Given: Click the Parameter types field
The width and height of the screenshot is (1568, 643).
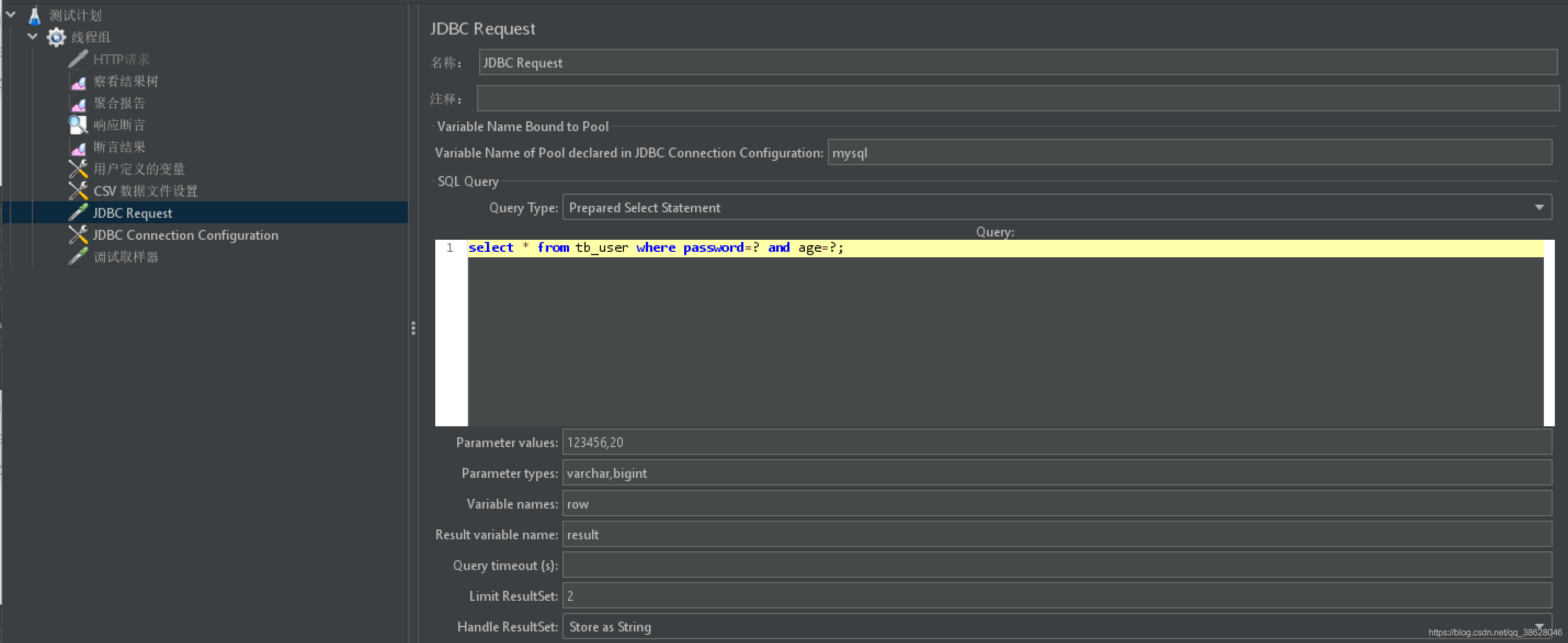Looking at the screenshot, I should point(1056,472).
